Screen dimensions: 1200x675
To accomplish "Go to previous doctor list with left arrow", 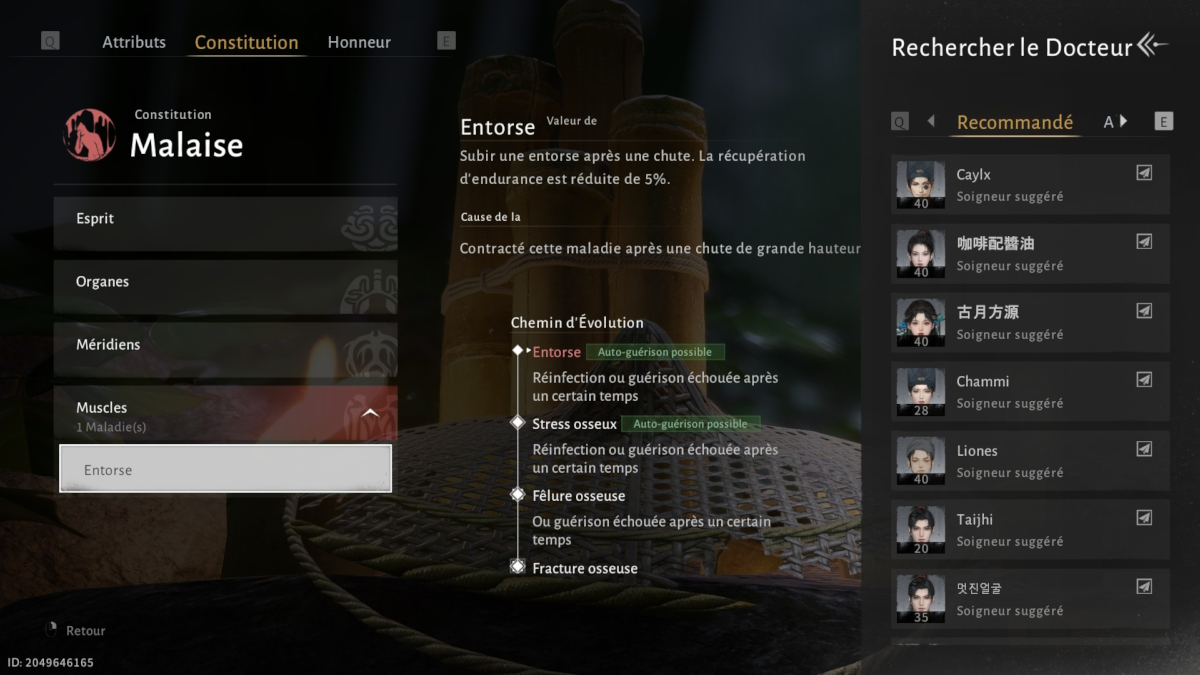I will (931, 121).
